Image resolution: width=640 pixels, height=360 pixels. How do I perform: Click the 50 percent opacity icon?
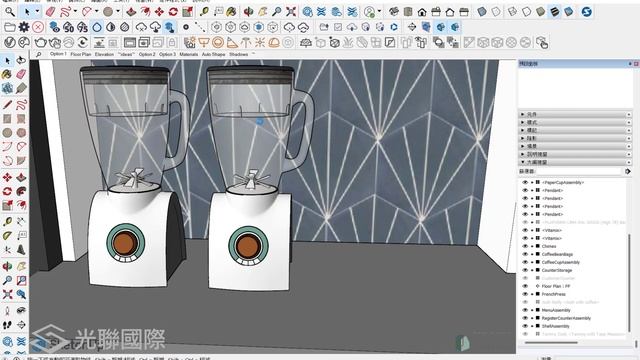click(x=69, y=27)
